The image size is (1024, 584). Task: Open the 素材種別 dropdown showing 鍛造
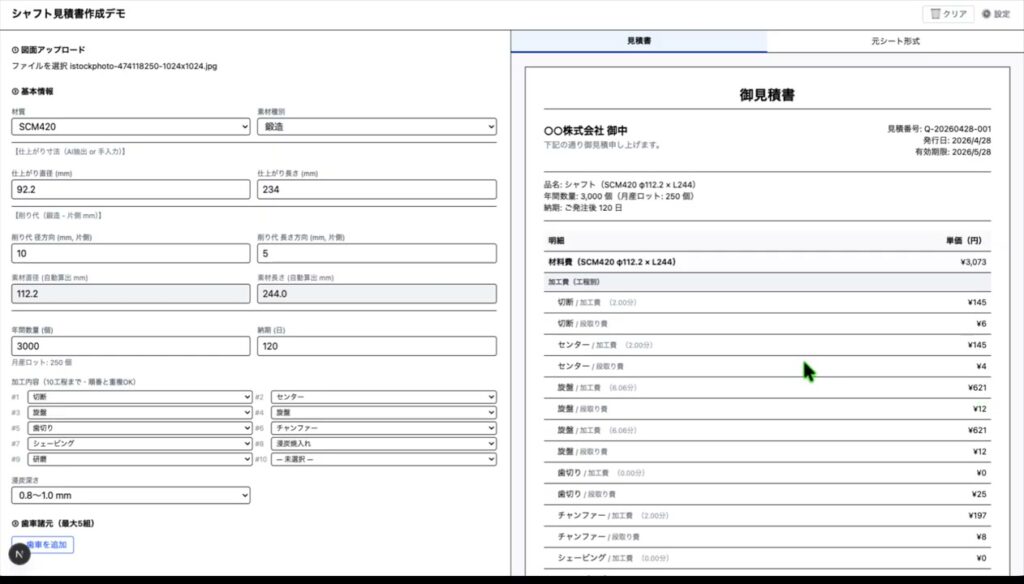tap(377, 127)
